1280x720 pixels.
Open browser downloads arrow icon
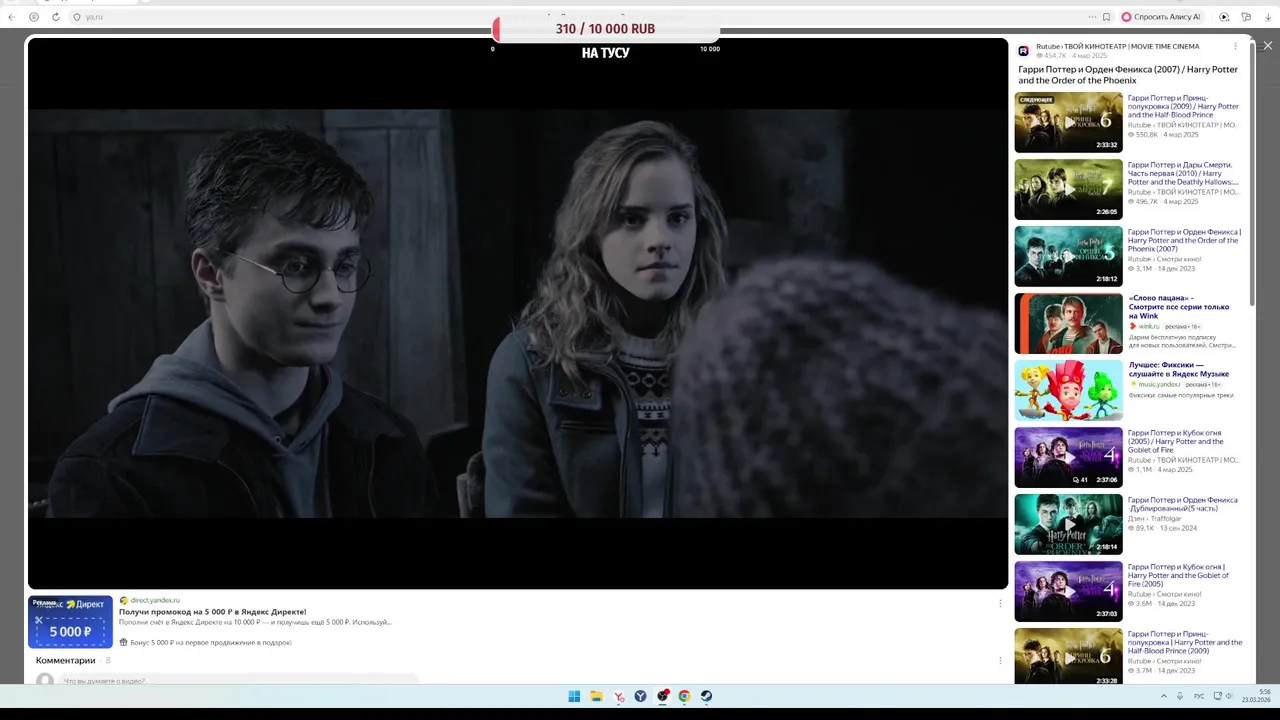pyautogui.click(x=1268, y=17)
